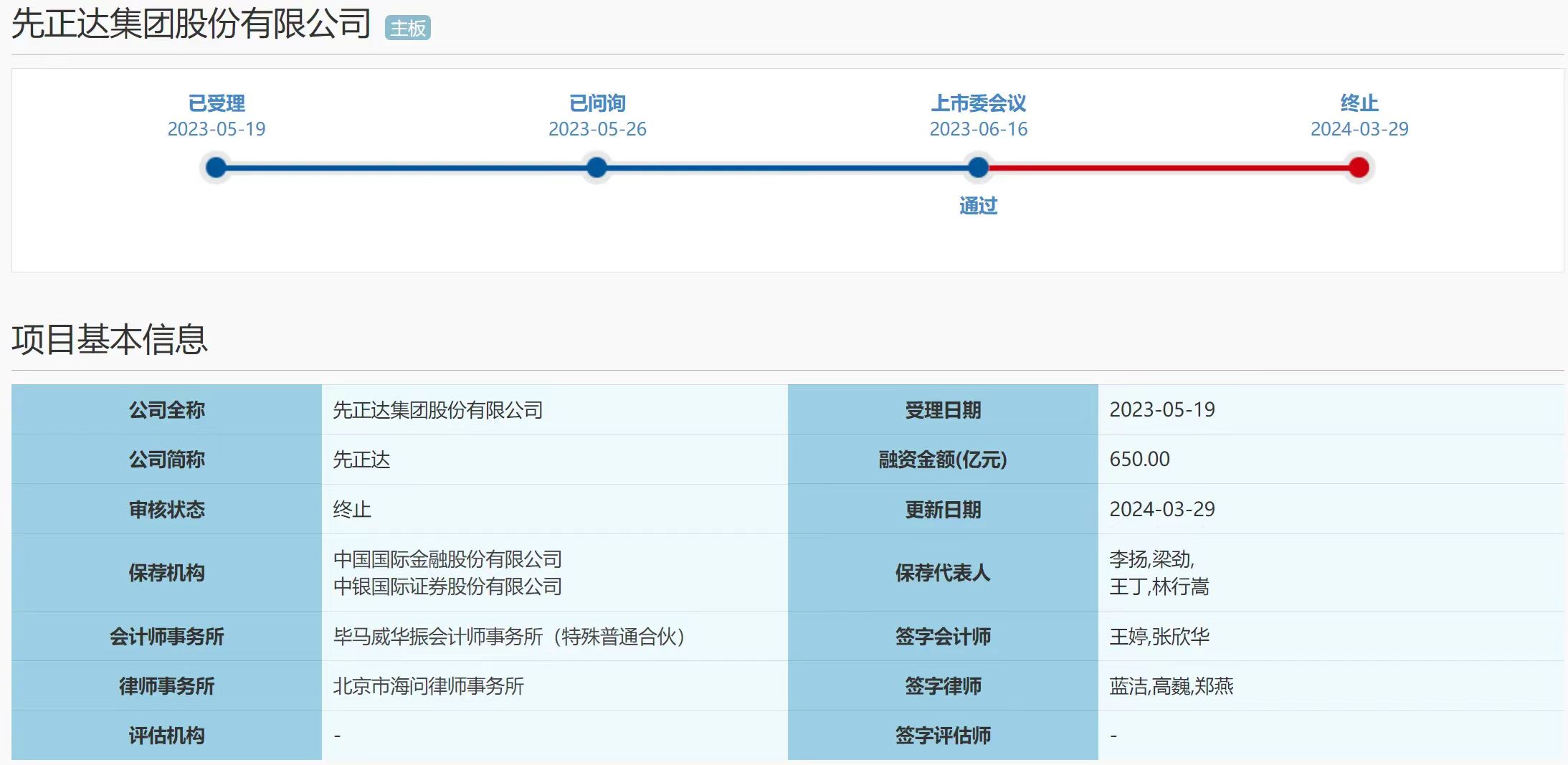Viewport: 1568px width, 765px height.
Task: Select the 上市委会议 stage label
Action: click(979, 103)
